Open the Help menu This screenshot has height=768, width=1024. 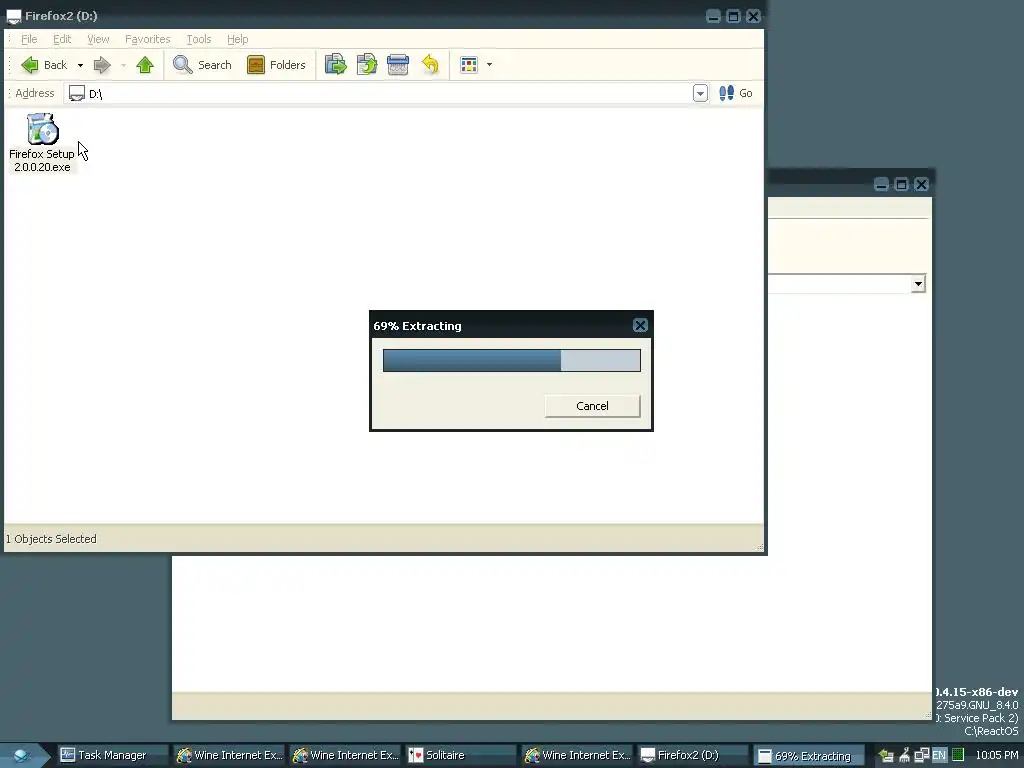238,39
